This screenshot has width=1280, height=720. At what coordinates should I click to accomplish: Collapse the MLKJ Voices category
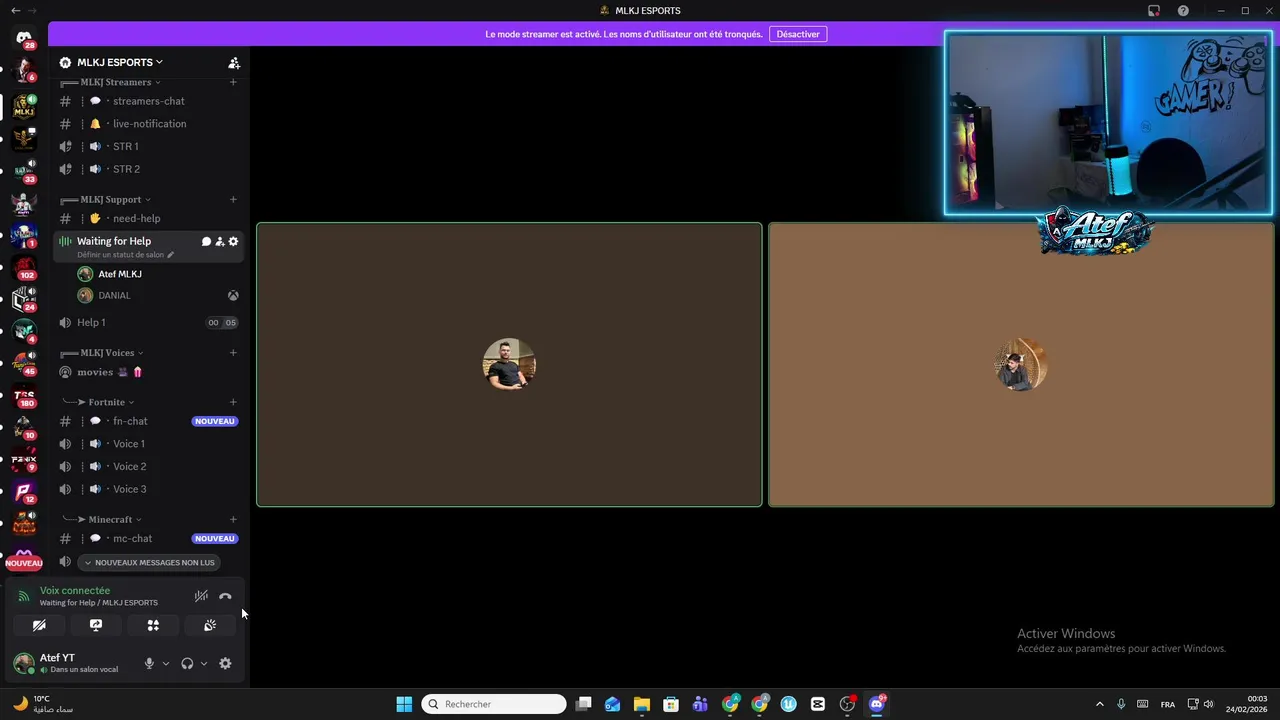click(x=107, y=352)
